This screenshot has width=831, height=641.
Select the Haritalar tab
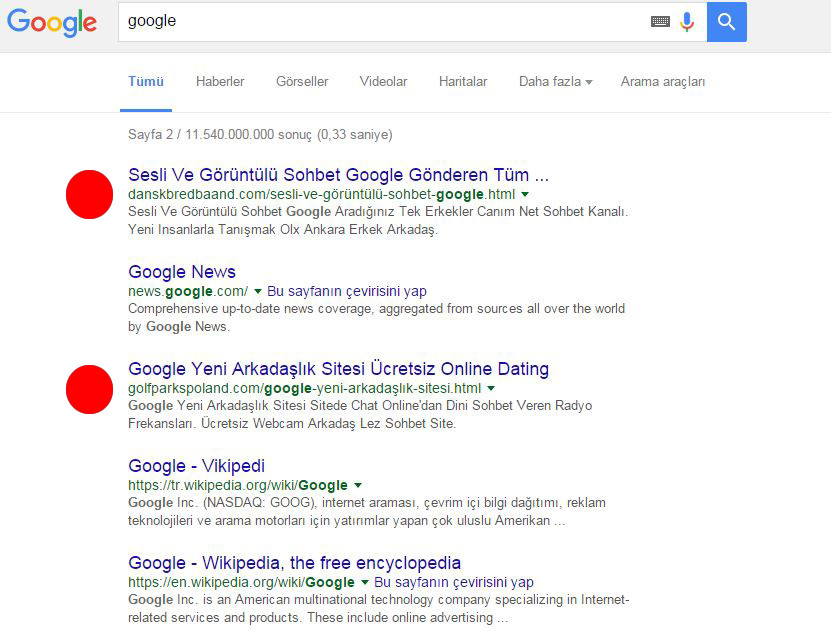463,82
